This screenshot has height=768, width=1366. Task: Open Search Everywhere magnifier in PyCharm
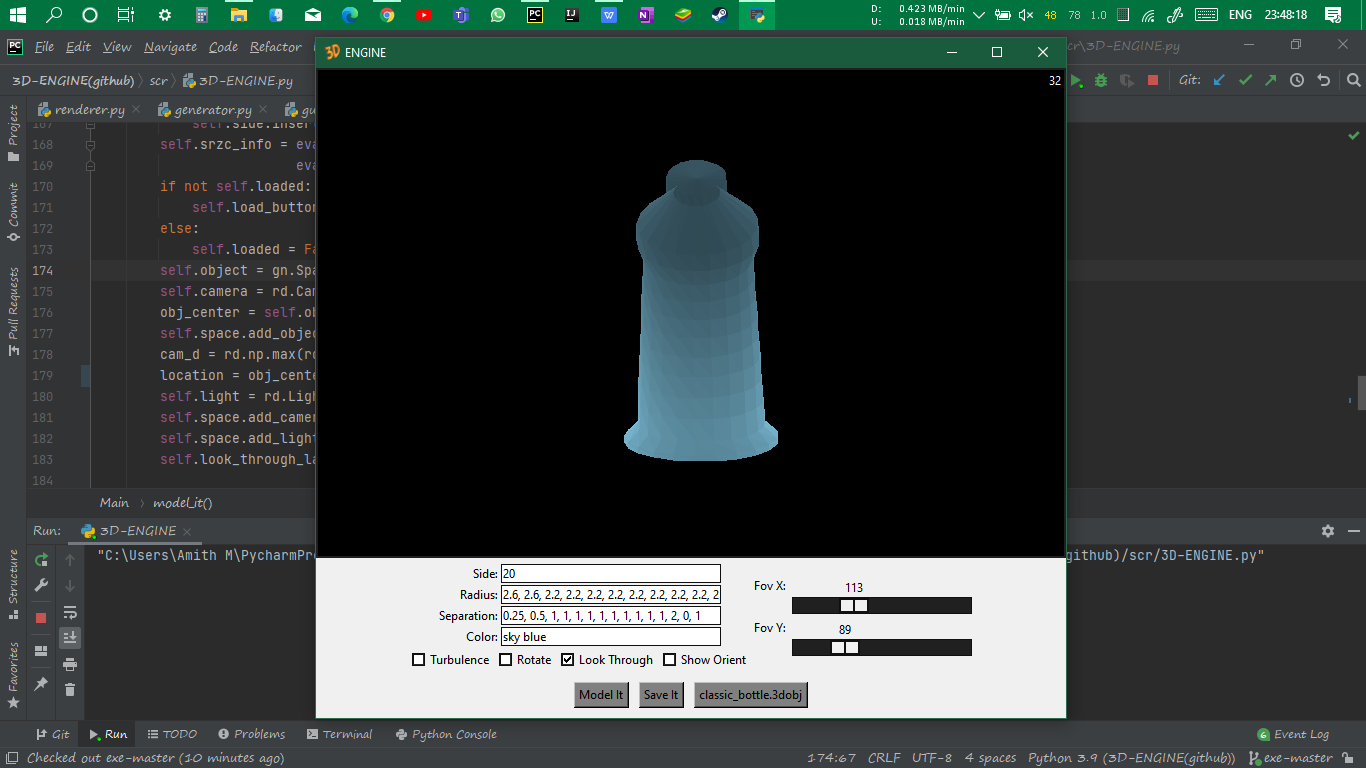coord(1353,80)
